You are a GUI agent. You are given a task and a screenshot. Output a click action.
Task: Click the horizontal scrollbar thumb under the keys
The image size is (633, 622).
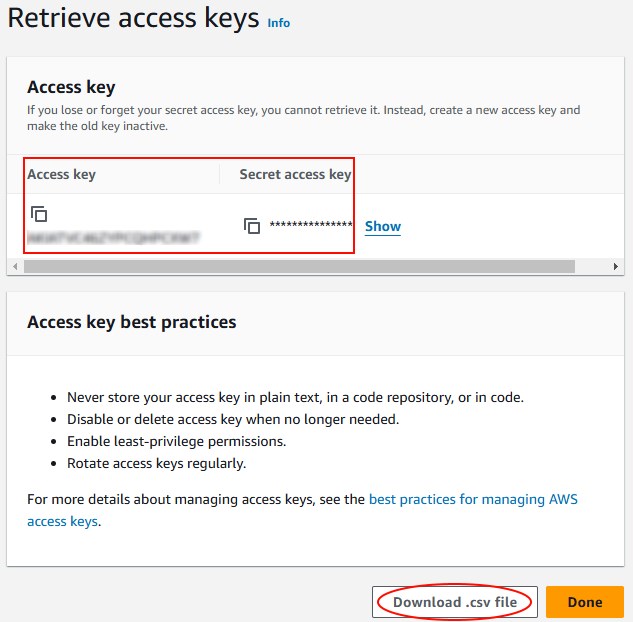(x=299, y=266)
